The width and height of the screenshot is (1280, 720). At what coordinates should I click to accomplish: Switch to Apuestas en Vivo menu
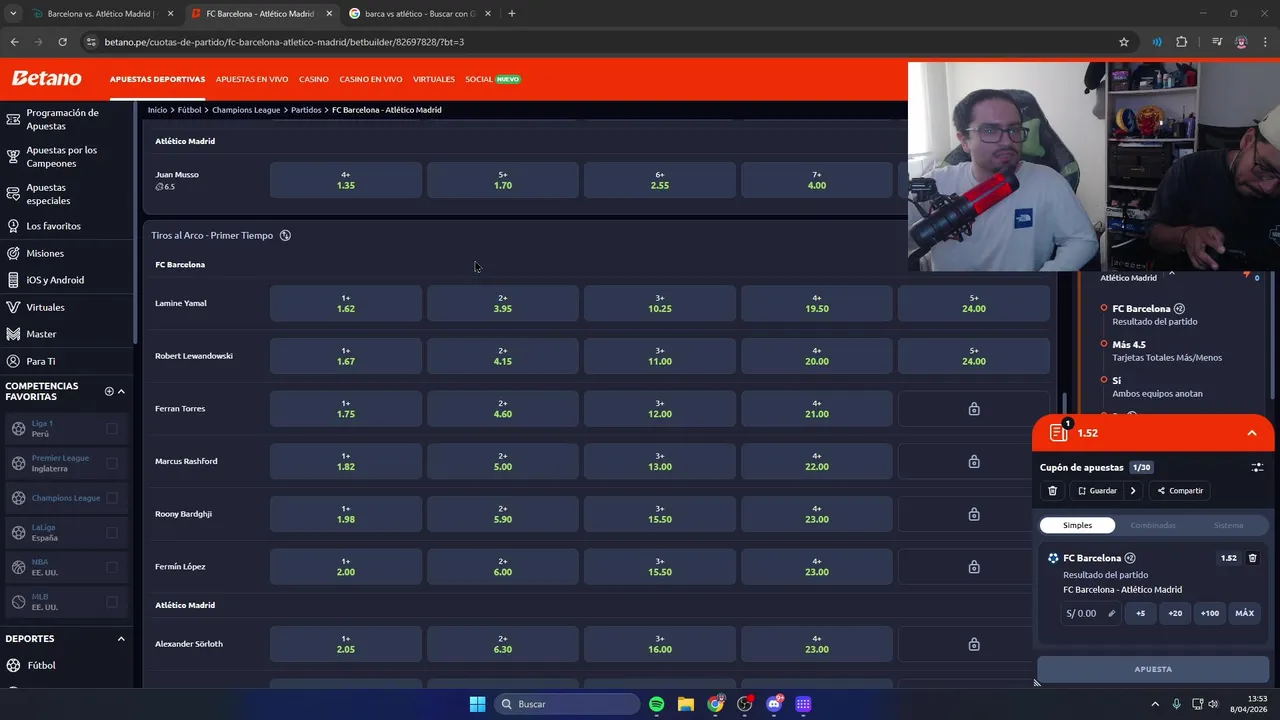coord(252,79)
